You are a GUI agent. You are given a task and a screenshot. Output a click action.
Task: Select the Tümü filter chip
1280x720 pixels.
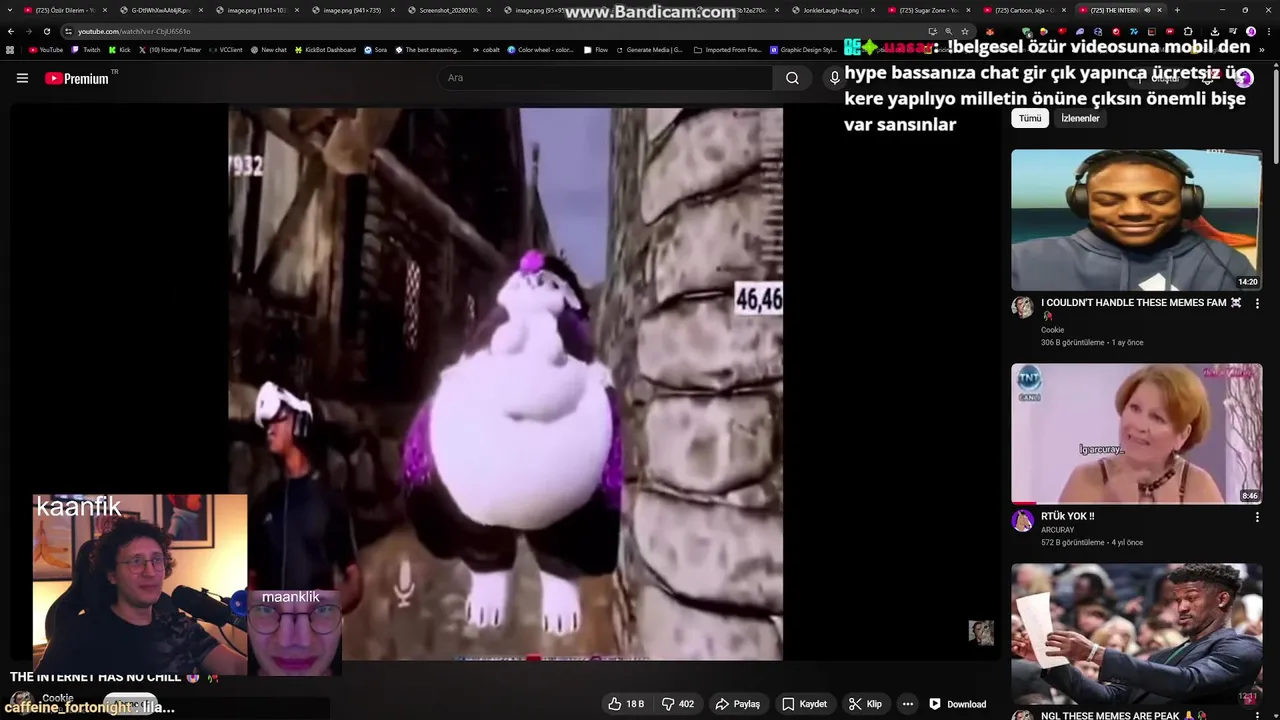point(1030,118)
